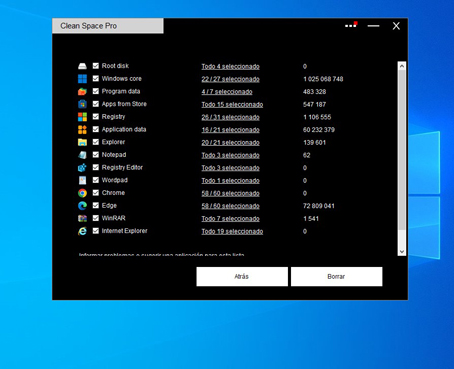Toggle the Chrome checkbox
454x369 pixels.
[x=96, y=192]
